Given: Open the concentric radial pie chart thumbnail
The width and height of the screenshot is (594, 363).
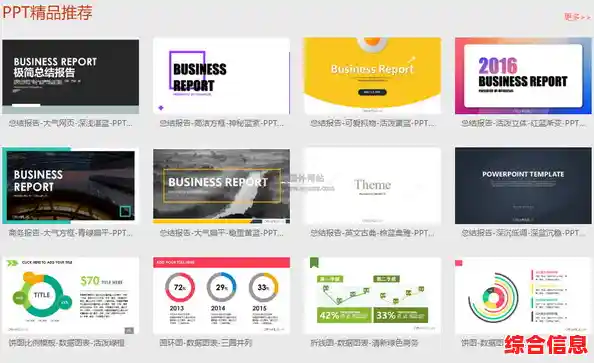Looking at the screenshot, I should click(x=523, y=296).
